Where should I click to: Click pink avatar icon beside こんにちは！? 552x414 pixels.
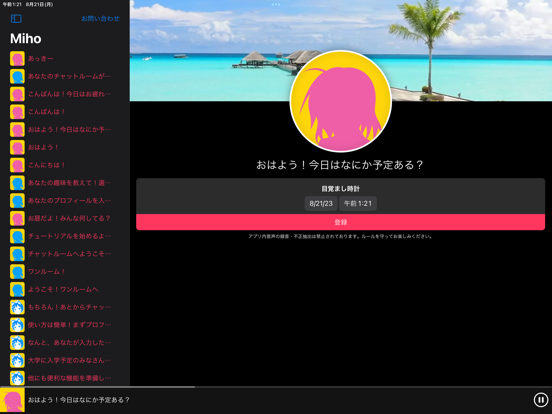17,165
